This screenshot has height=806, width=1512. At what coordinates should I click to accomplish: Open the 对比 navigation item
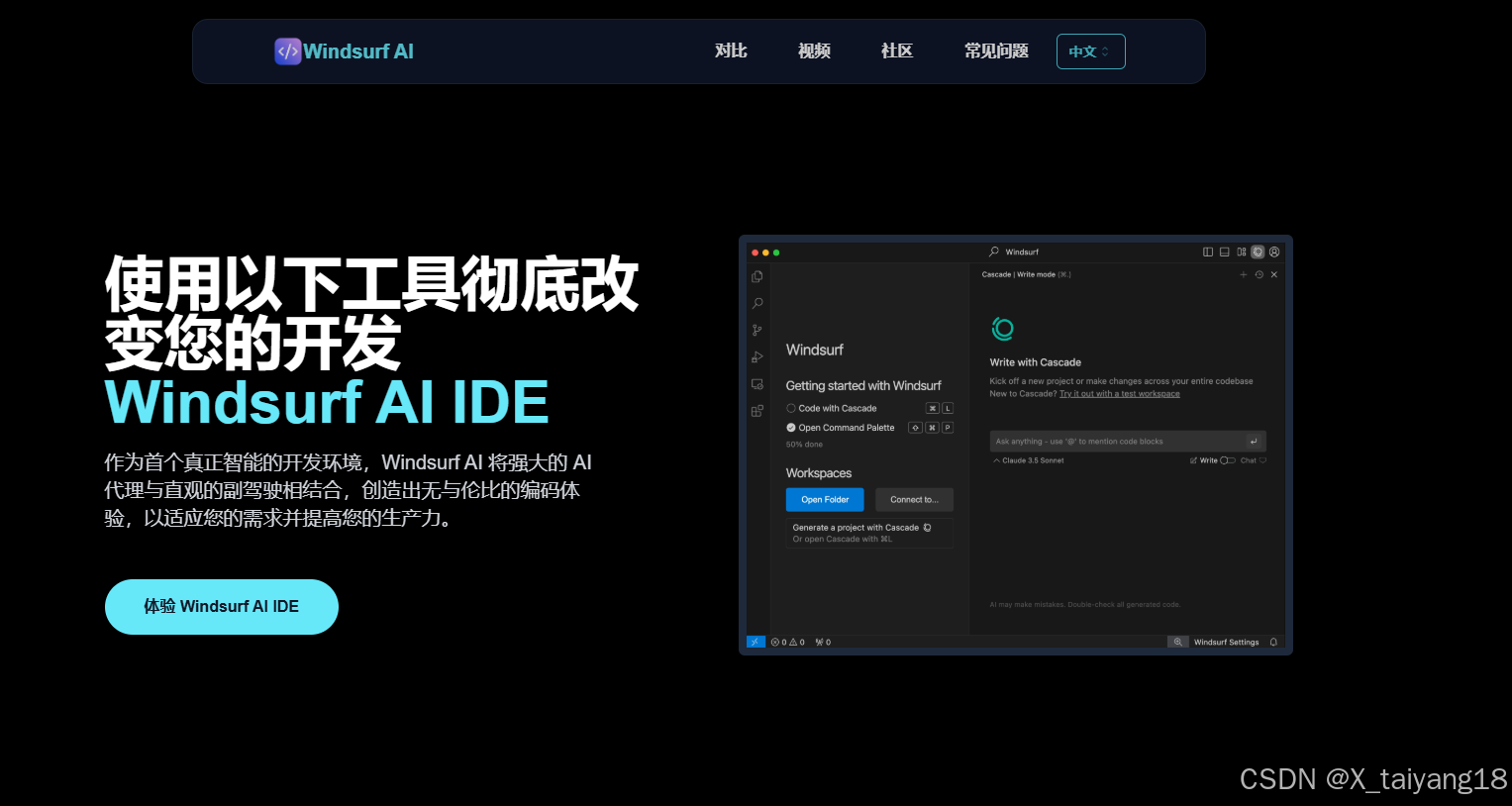(x=731, y=51)
